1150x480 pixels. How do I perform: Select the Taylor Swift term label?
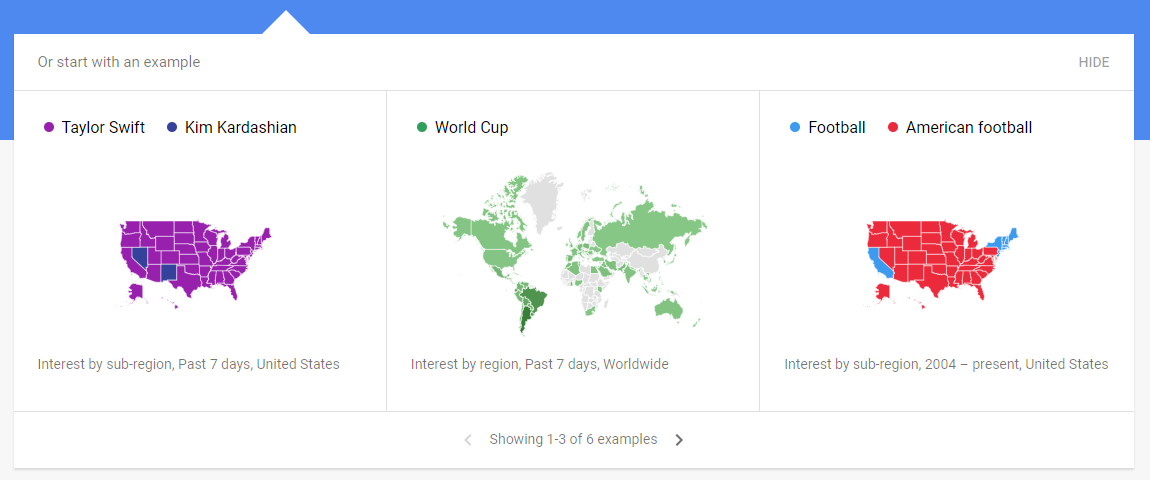[x=103, y=128]
